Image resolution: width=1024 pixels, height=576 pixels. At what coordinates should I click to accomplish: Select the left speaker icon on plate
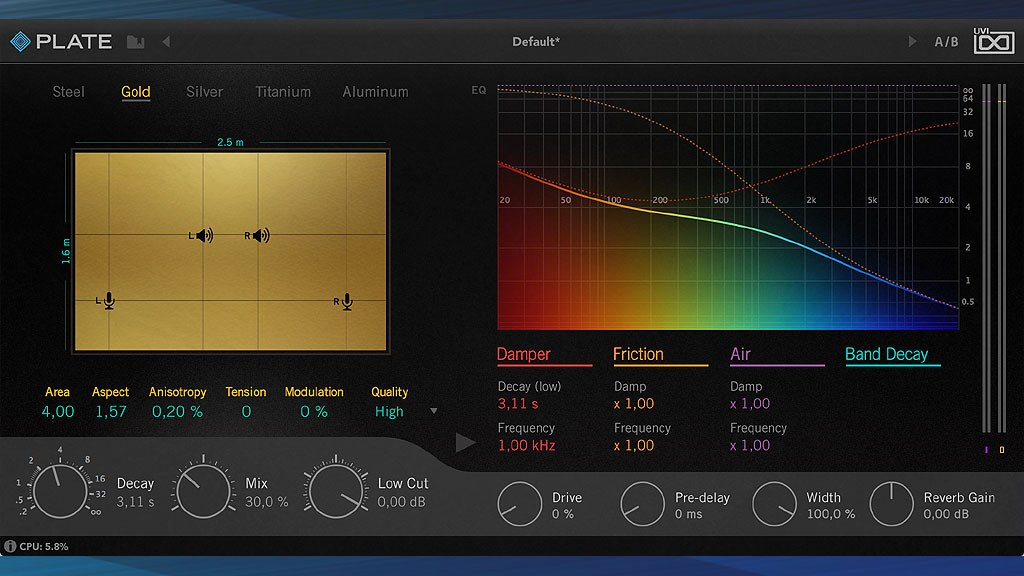tap(203, 236)
